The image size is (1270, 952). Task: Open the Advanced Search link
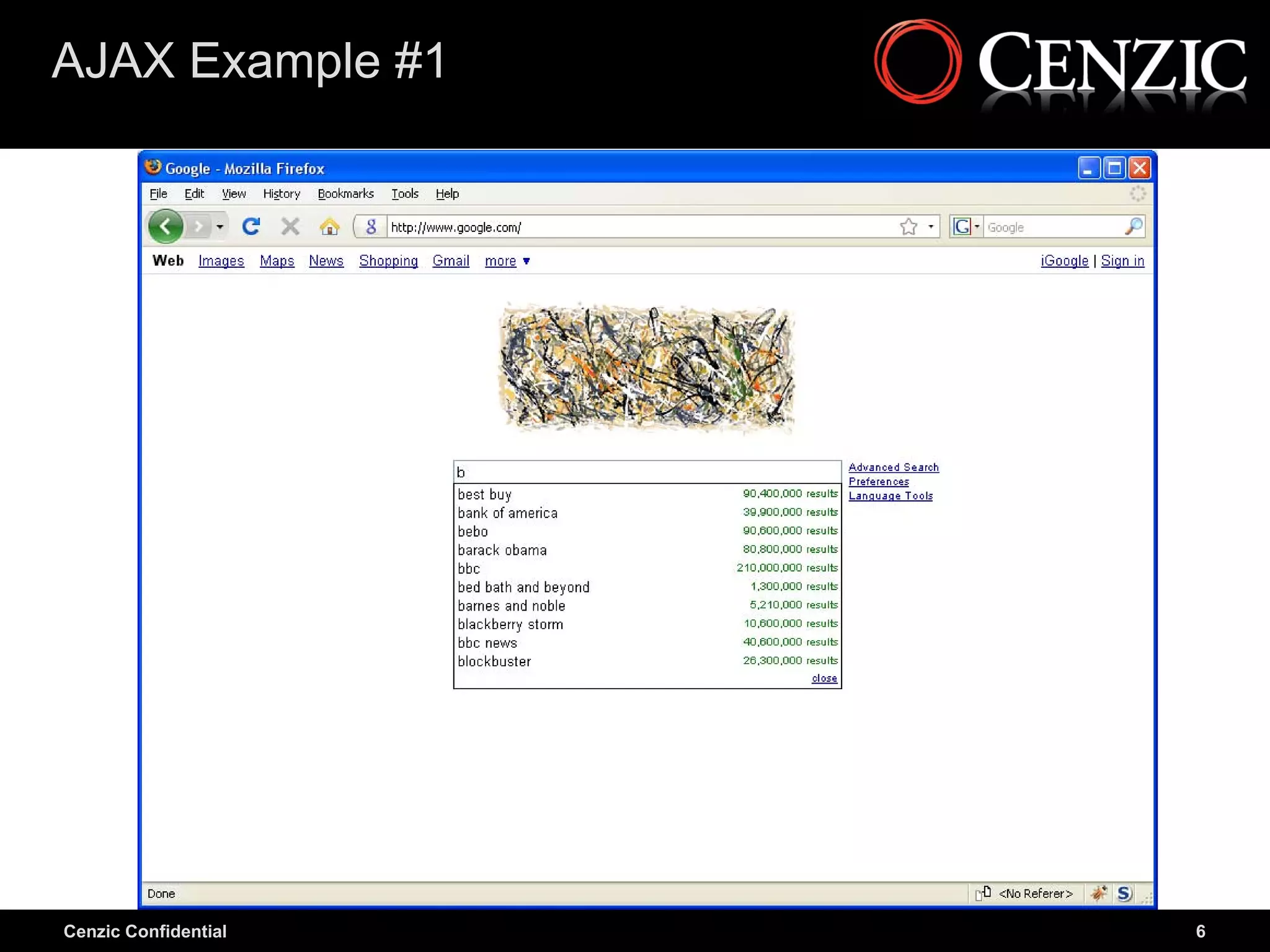894,467
